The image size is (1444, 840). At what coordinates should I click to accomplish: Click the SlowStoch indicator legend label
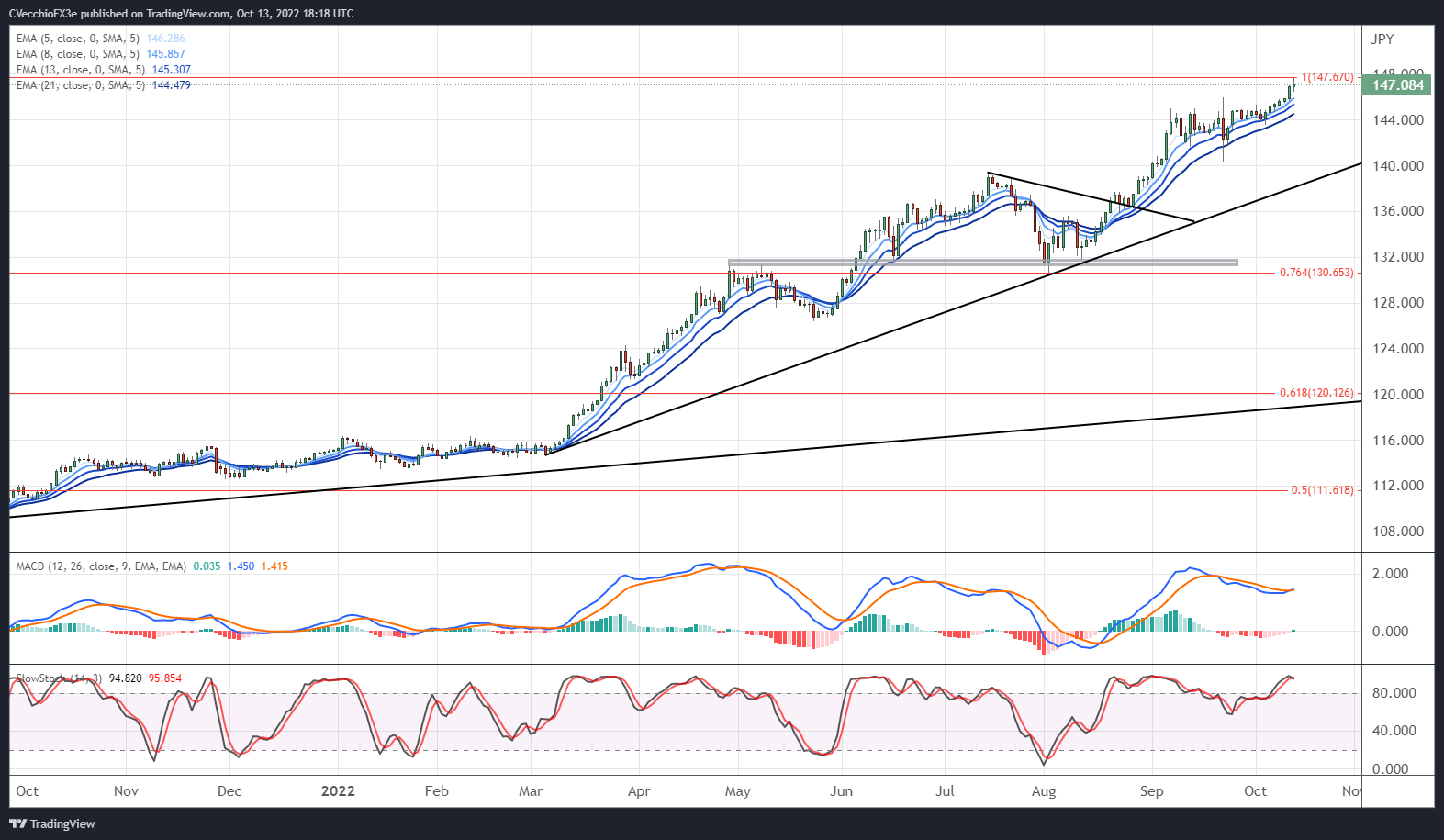point(60,678)
